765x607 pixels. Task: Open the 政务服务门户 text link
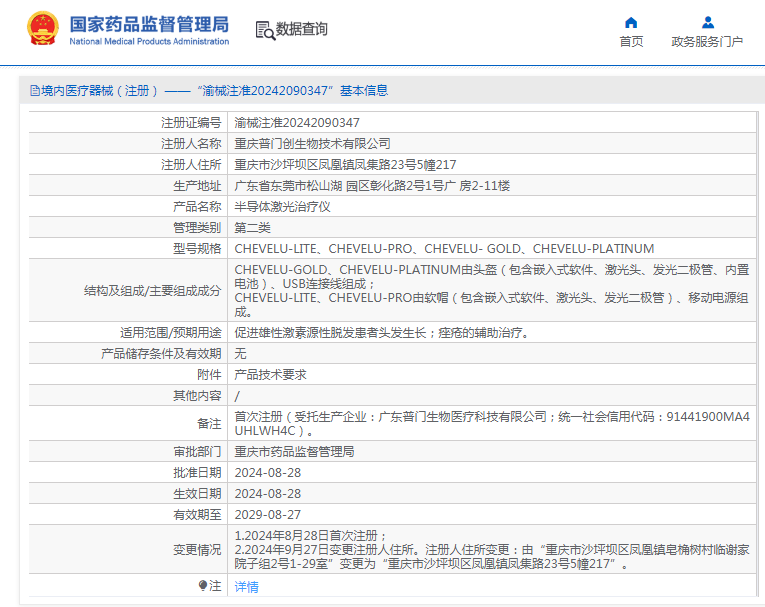click(707, 42)
